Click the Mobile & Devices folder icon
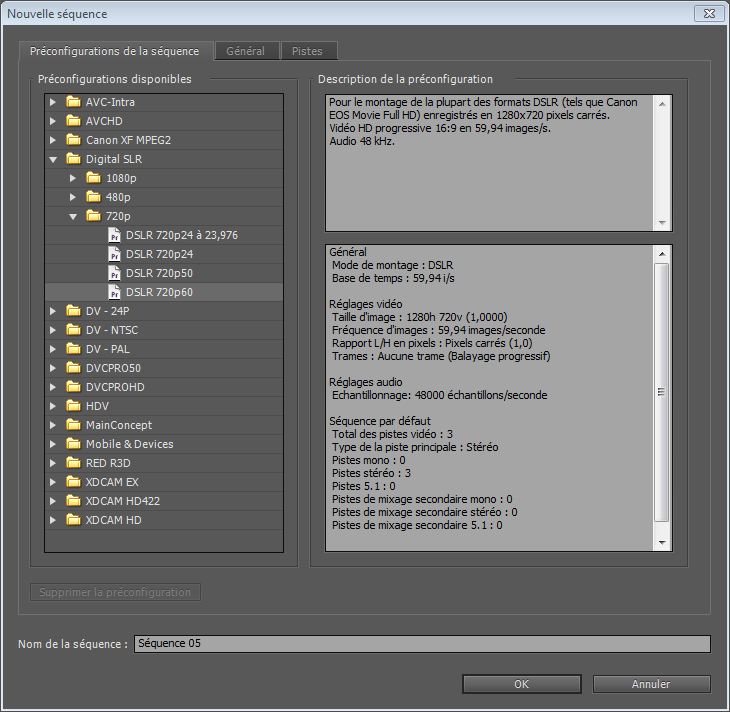The image size is (730, 712). [73, 444]
